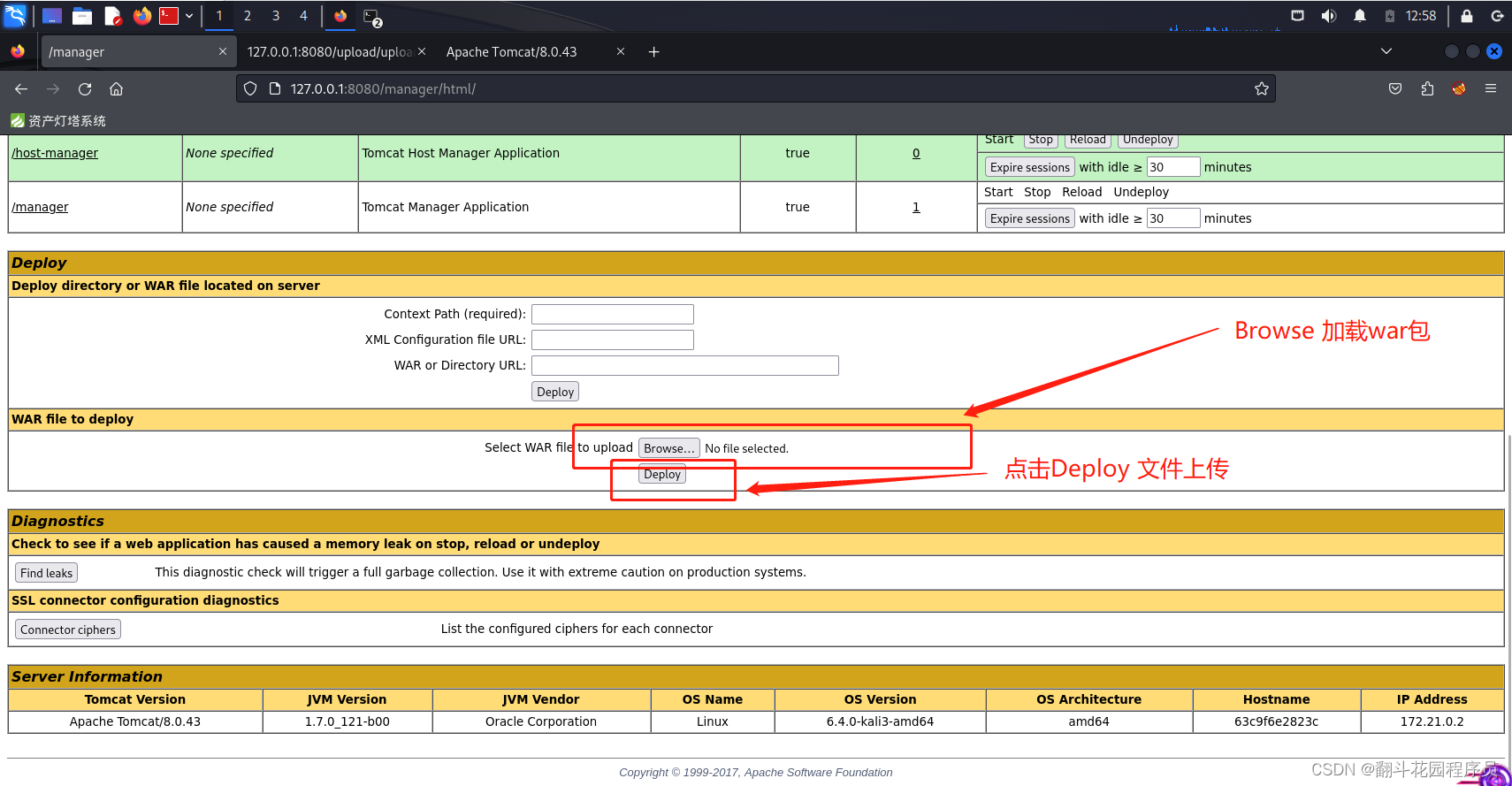This screenshot has height=786, width=1512.
Task: Open the grouped terminal windows in the taskbar
Action: point(372,17)
